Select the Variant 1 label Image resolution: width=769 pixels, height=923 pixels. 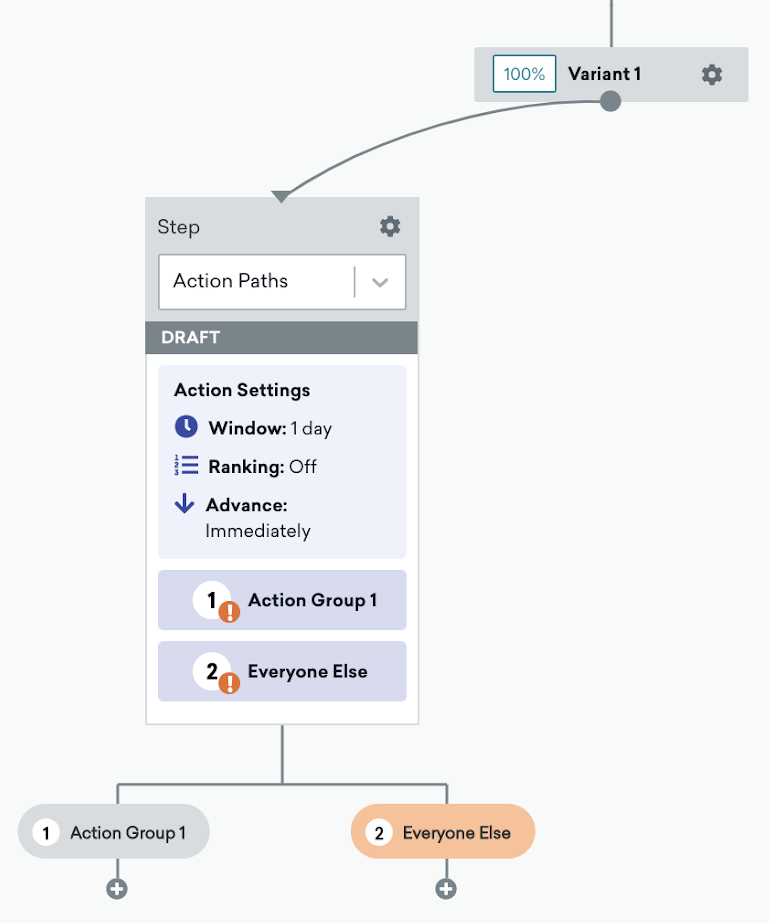coord(604,74)
